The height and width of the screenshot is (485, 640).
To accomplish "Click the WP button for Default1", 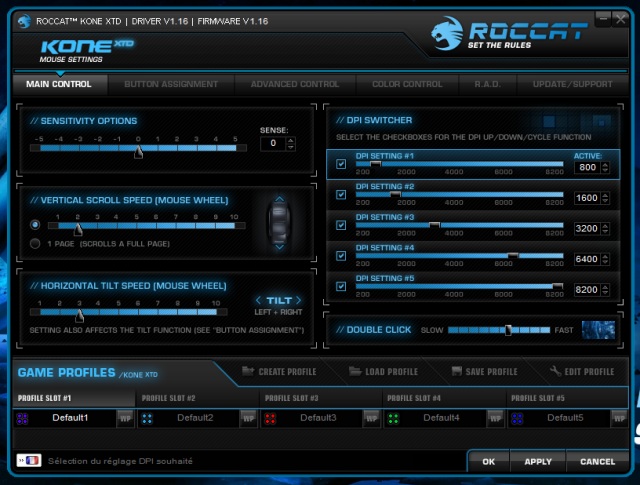I will pyautogui.click(x=125, y=418).
